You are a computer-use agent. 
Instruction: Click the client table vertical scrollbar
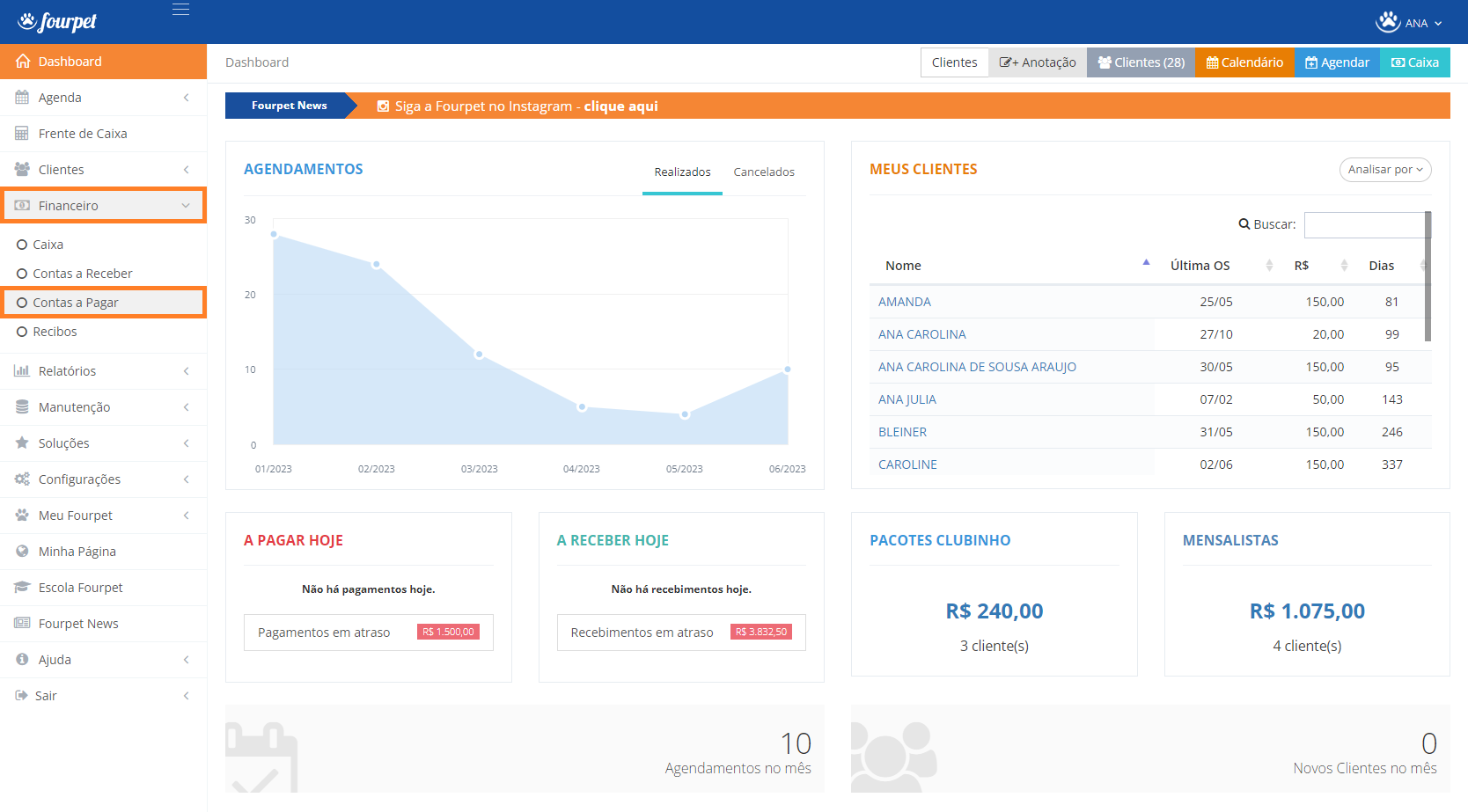tap(1428, 276)
